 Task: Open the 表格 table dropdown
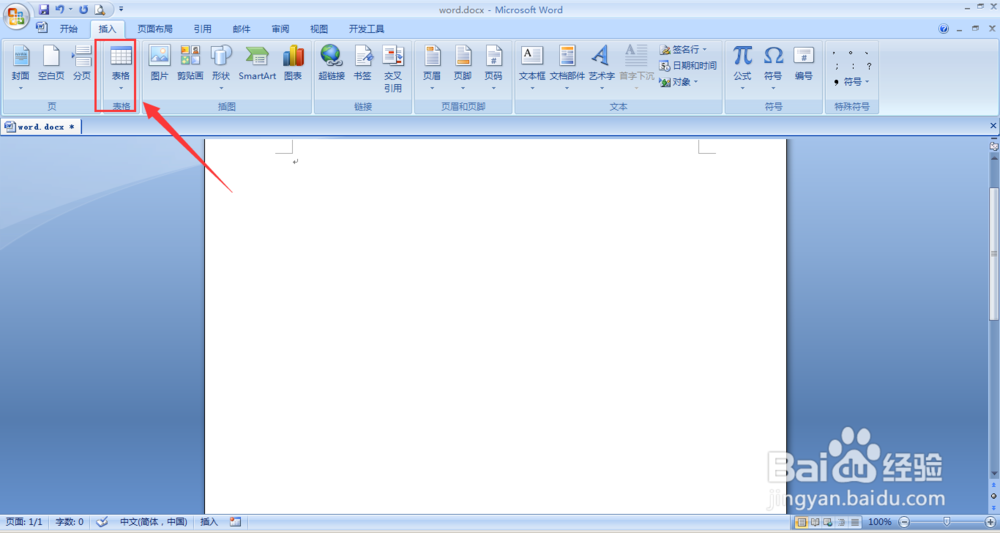121,68
